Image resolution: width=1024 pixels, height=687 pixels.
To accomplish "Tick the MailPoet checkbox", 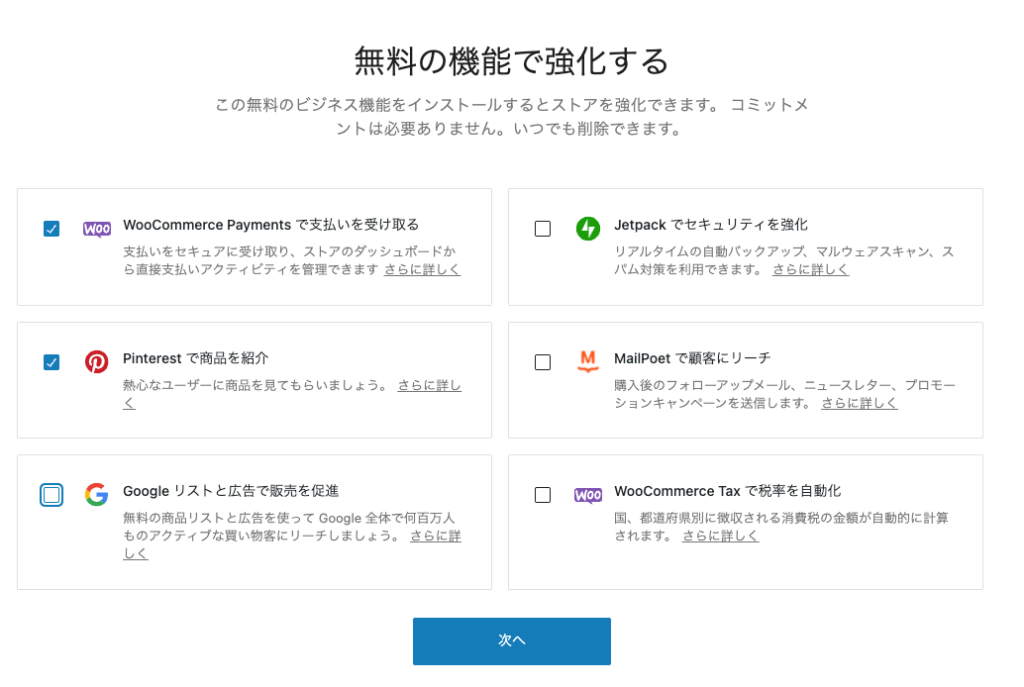I will coord(543,362).
